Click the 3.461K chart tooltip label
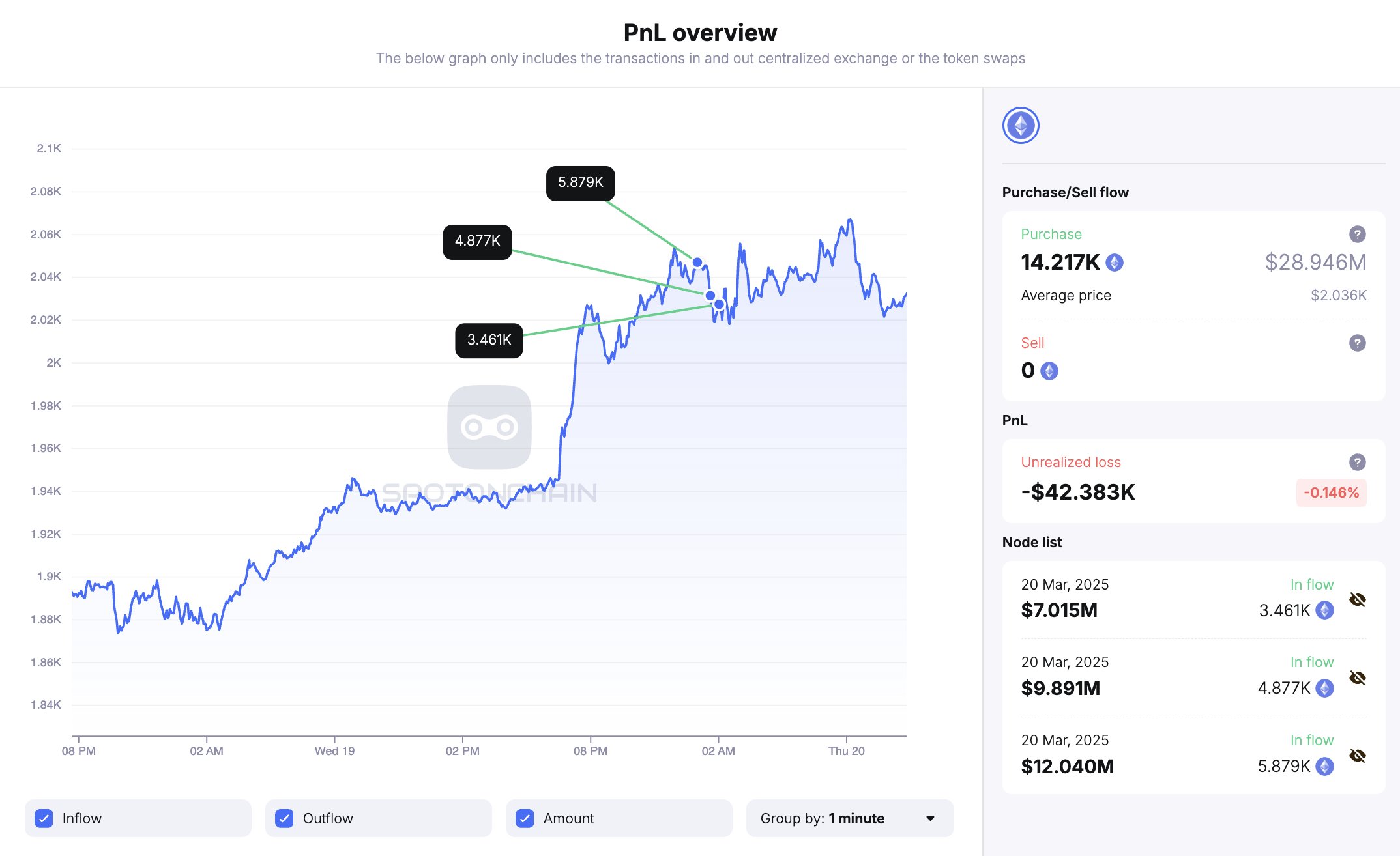 point(489,340)
